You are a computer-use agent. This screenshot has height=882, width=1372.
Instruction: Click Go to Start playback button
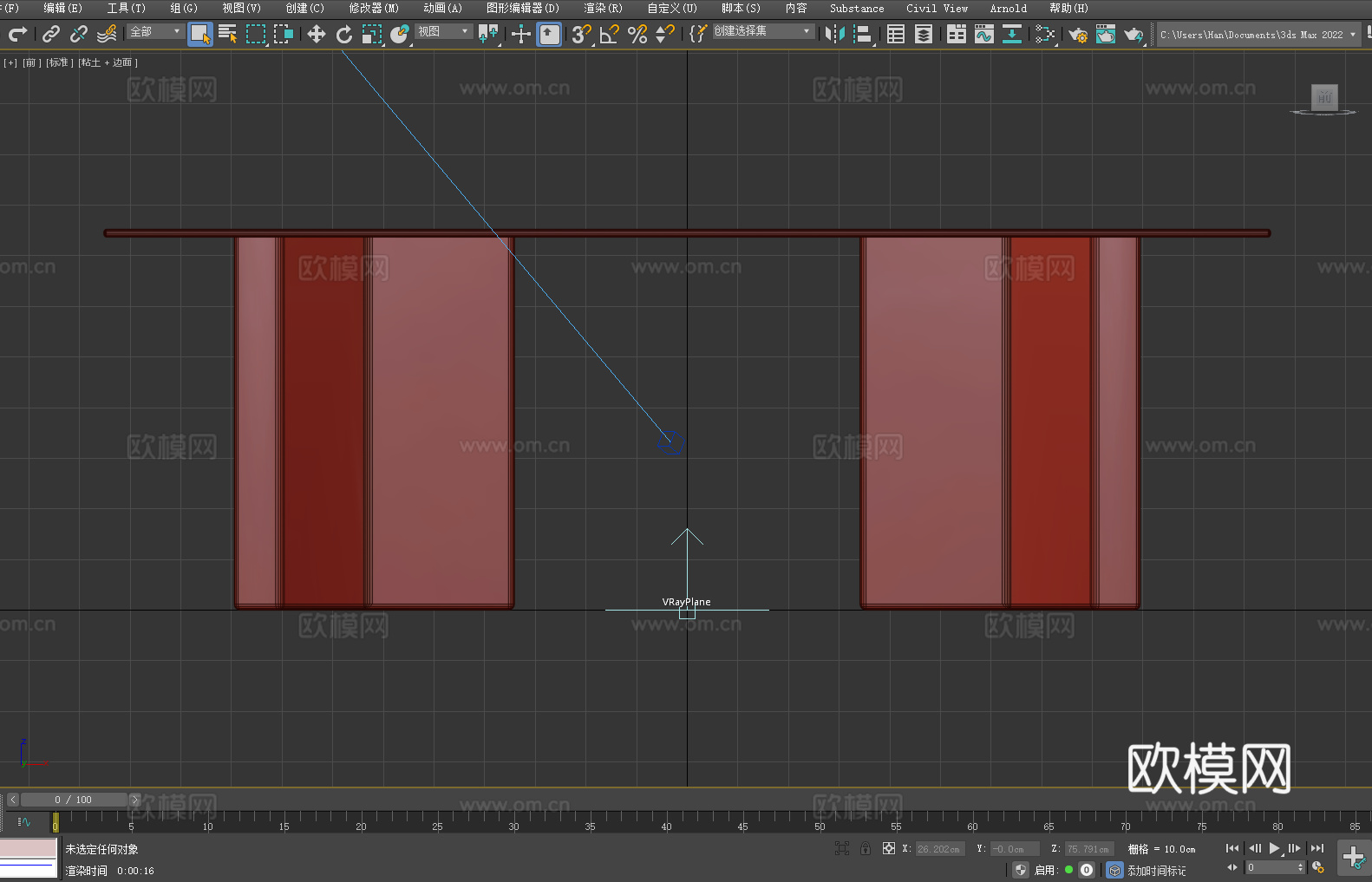point(1232,848)
